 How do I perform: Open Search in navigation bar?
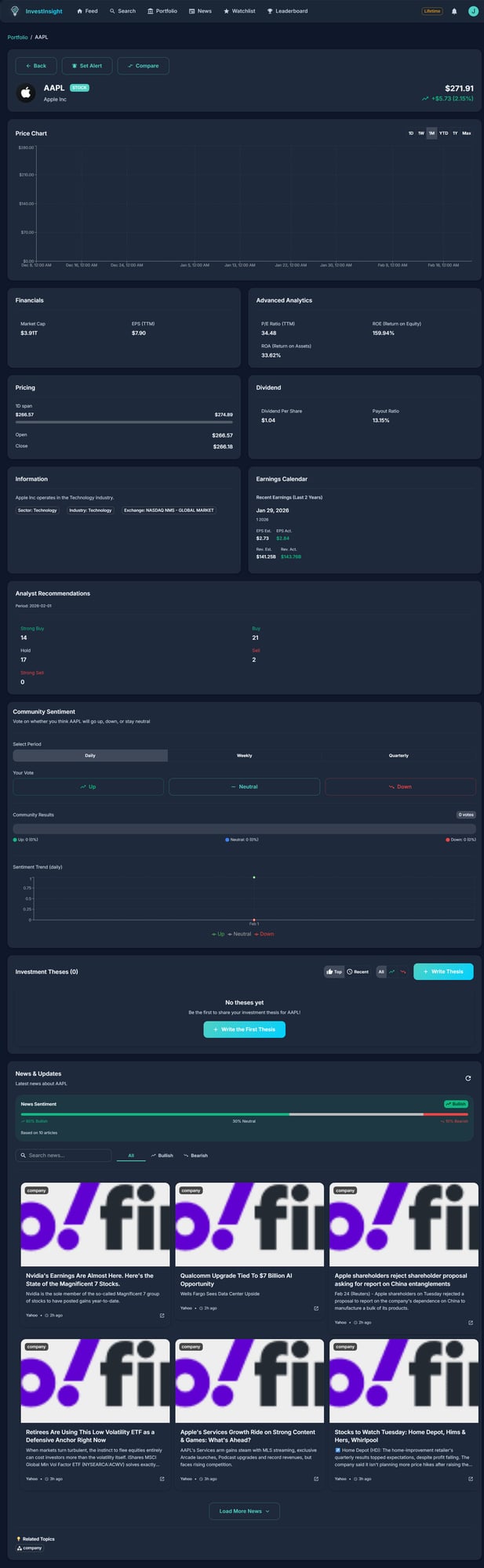(x=123, y=11)
